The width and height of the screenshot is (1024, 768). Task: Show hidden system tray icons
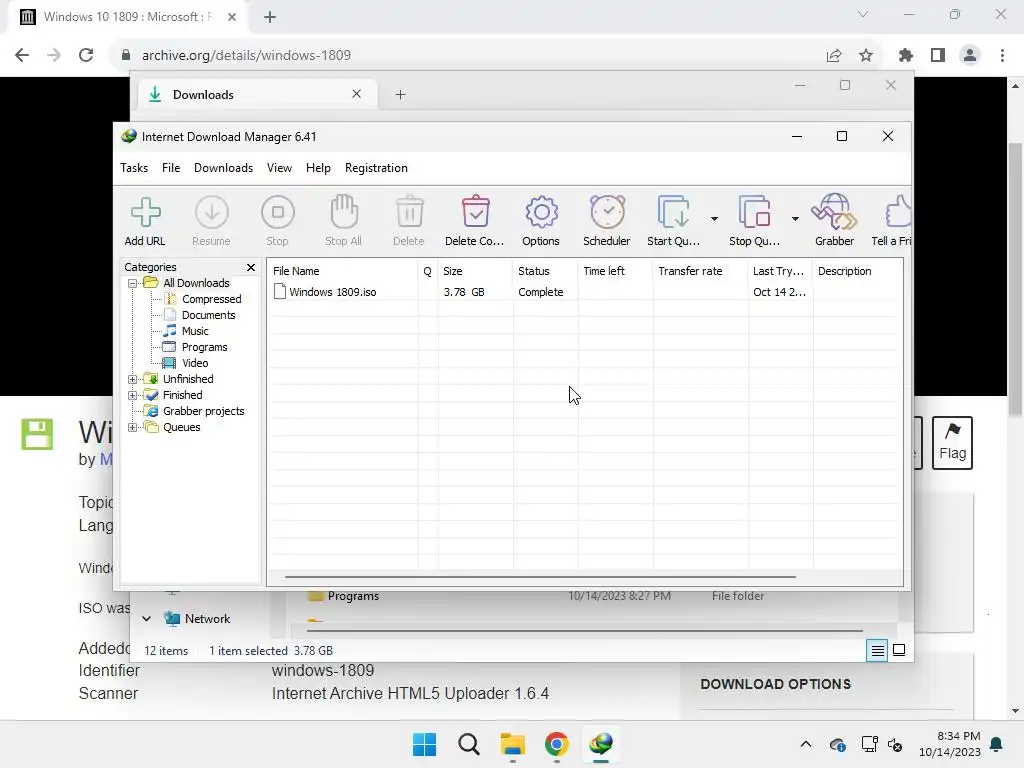806,744
